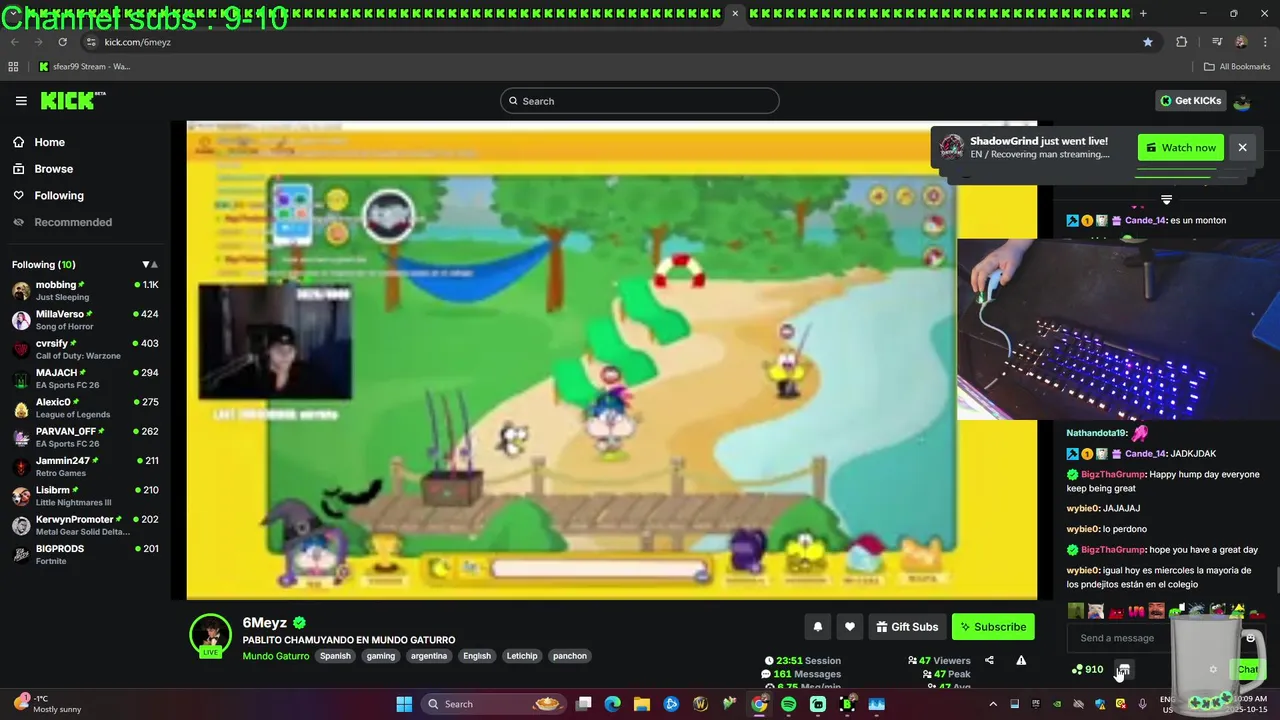Open Get KICKs
This screenshot has width=1280, height=720.
click(1190, 101)
